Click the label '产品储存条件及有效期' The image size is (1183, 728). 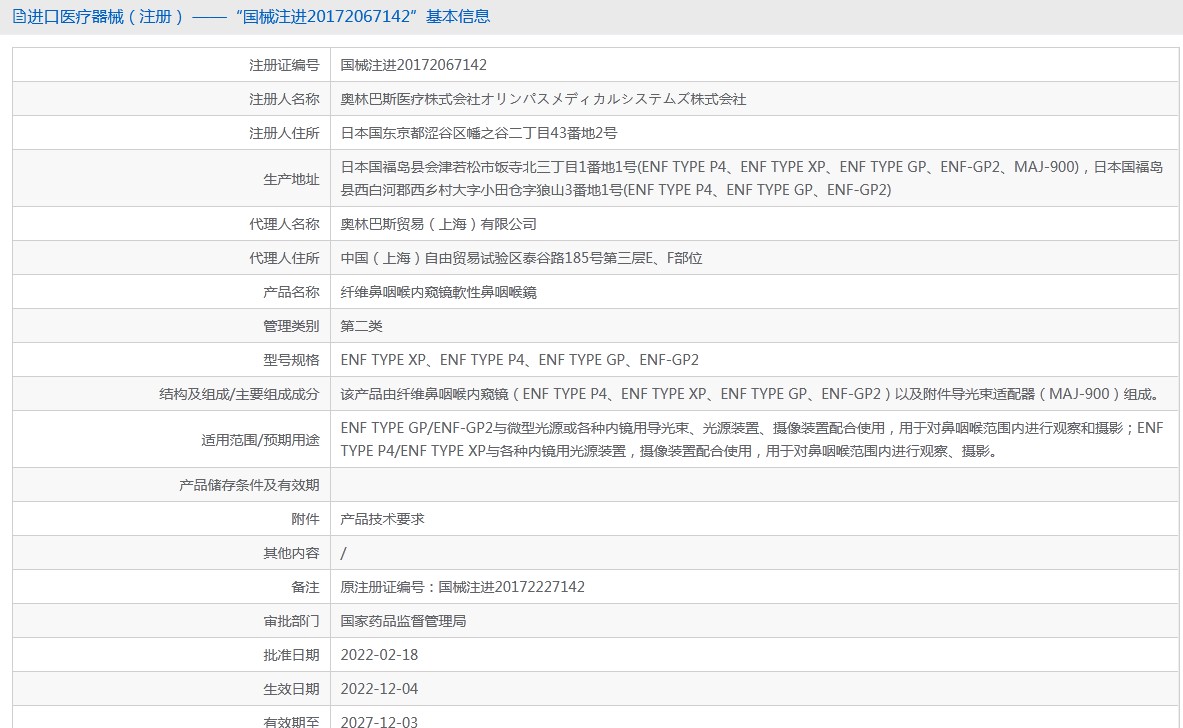coord(249,485)
